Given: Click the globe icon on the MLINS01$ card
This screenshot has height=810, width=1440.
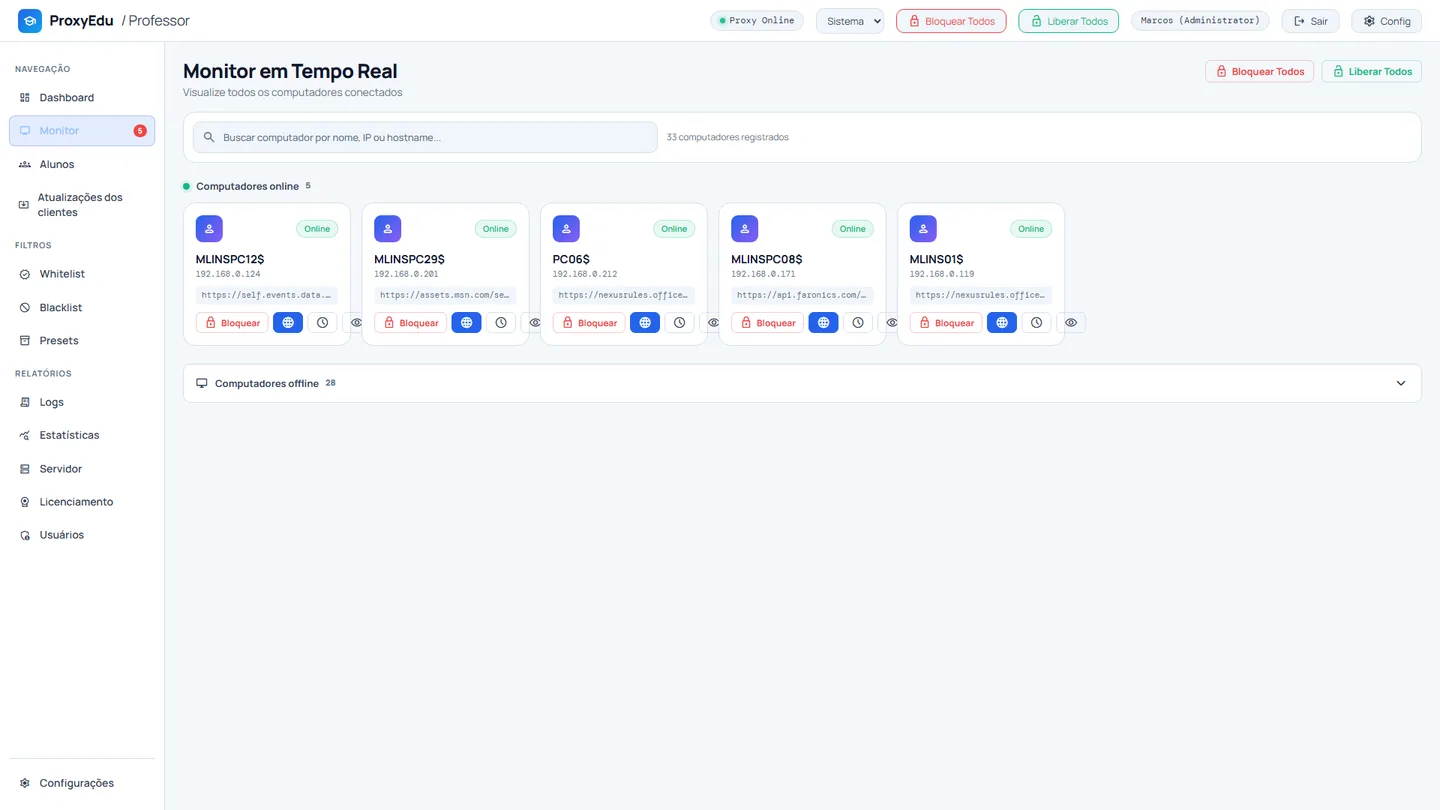Looking at the screenshot, I should tap(1002, 323).
